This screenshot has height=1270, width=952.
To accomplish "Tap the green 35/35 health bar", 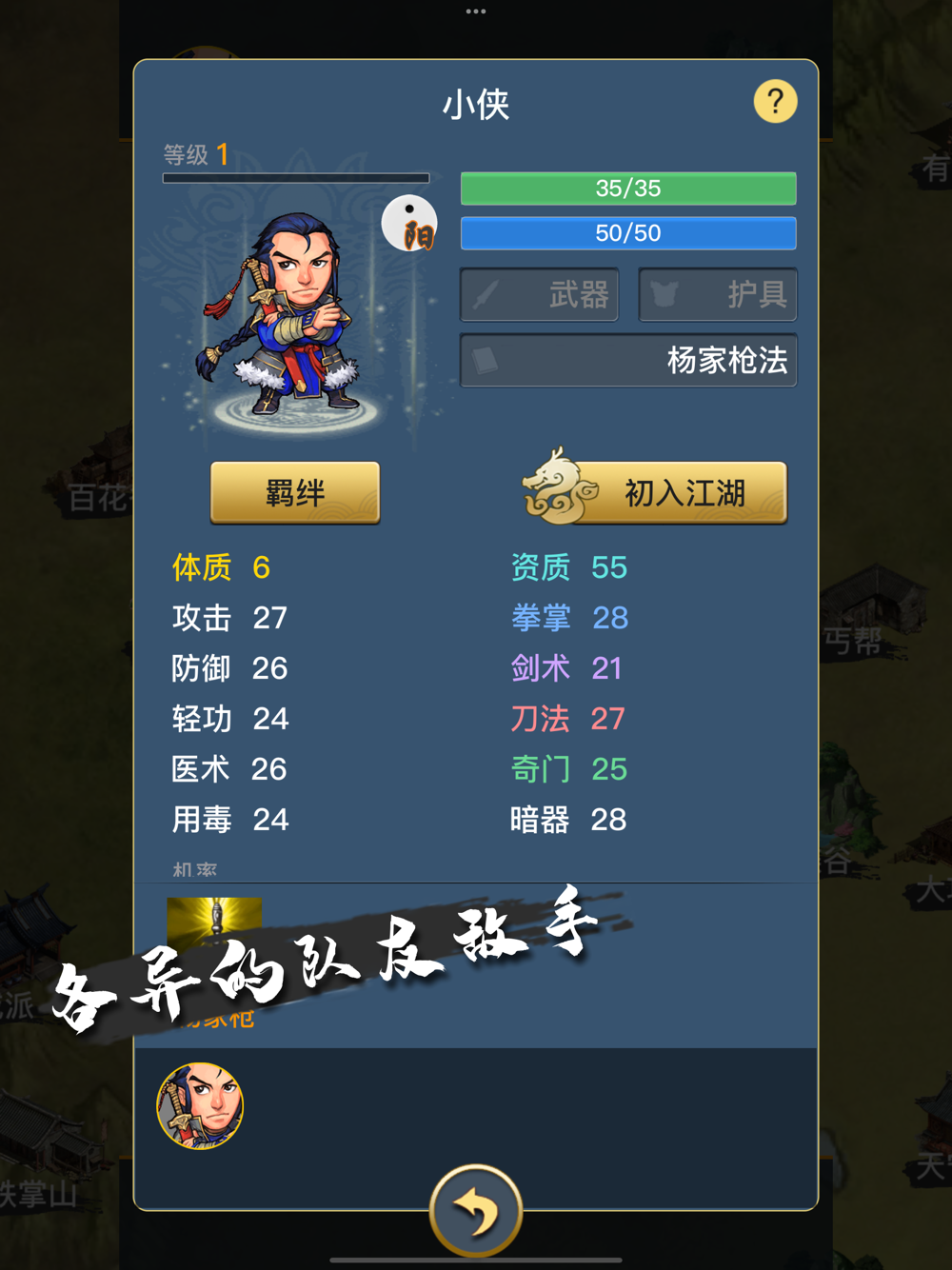I will point(628,189).
